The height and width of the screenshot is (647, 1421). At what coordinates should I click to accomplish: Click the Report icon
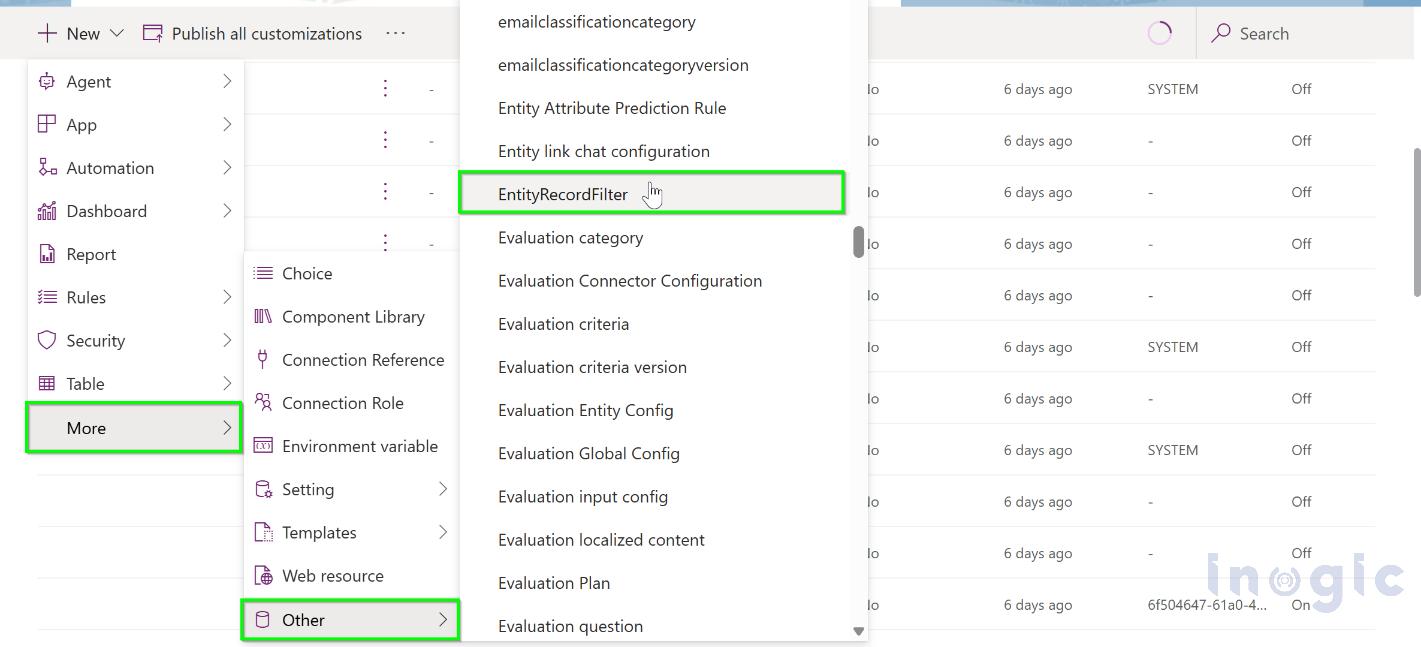coord(47,254)
